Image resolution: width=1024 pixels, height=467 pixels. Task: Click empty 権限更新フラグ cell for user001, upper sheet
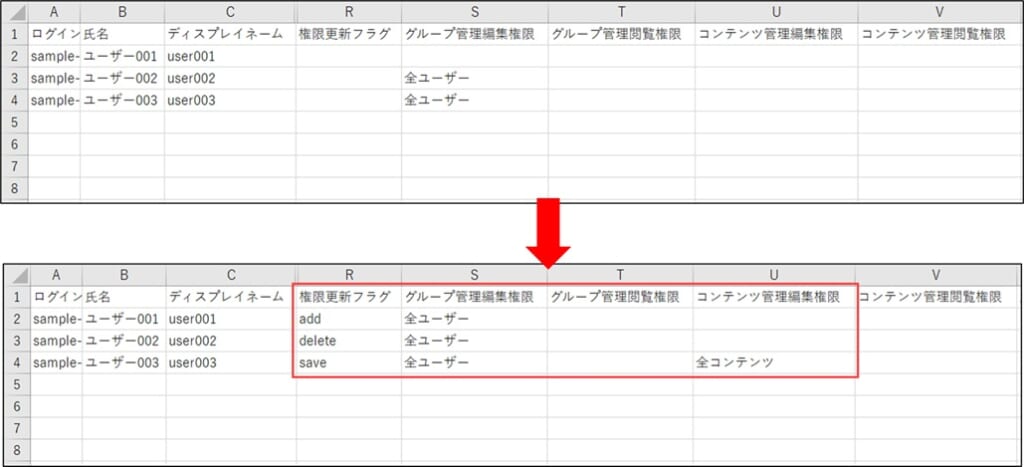(349, 56)
